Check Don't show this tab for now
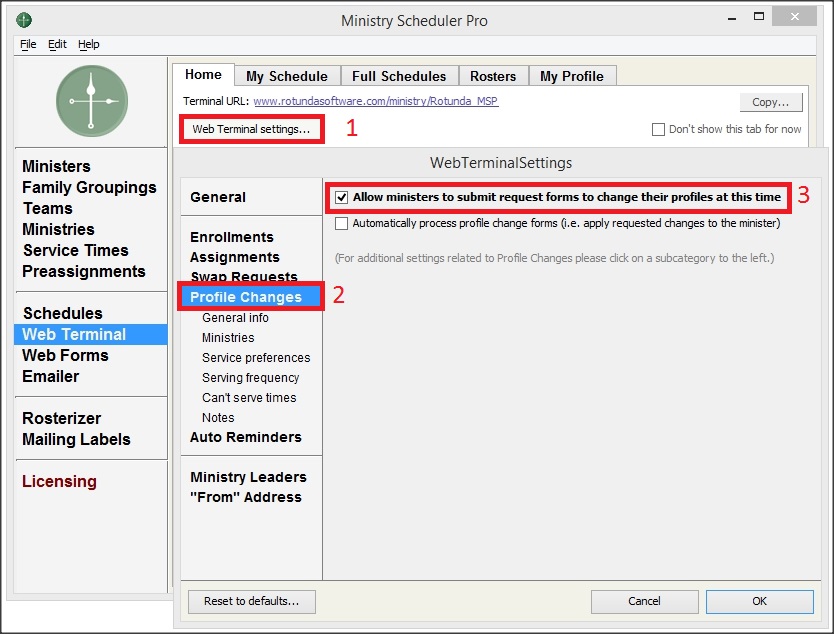 (658, 129)
